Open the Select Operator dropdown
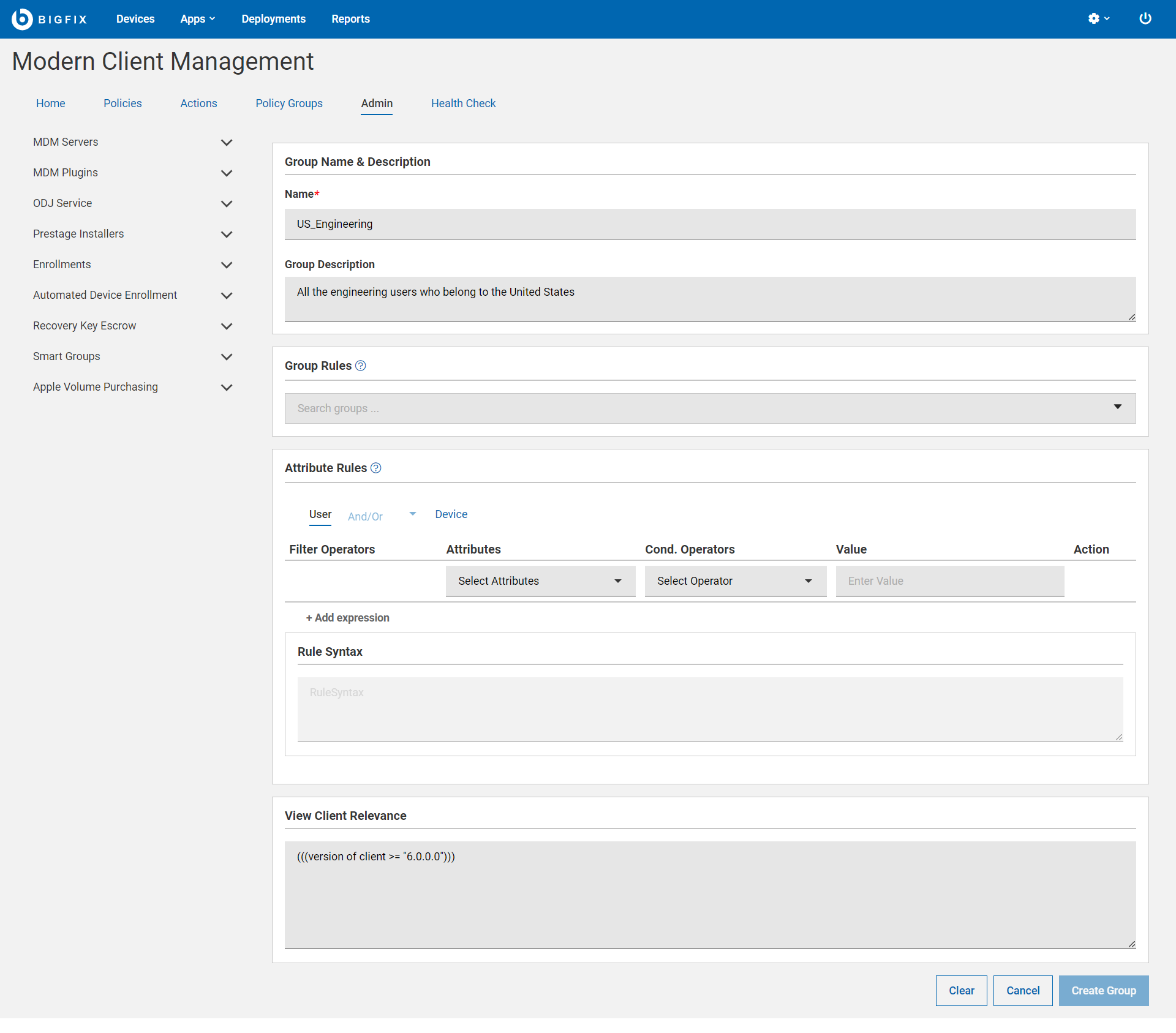The width and height of the screenshot is (1176, 1033). [x=735, y=580]
